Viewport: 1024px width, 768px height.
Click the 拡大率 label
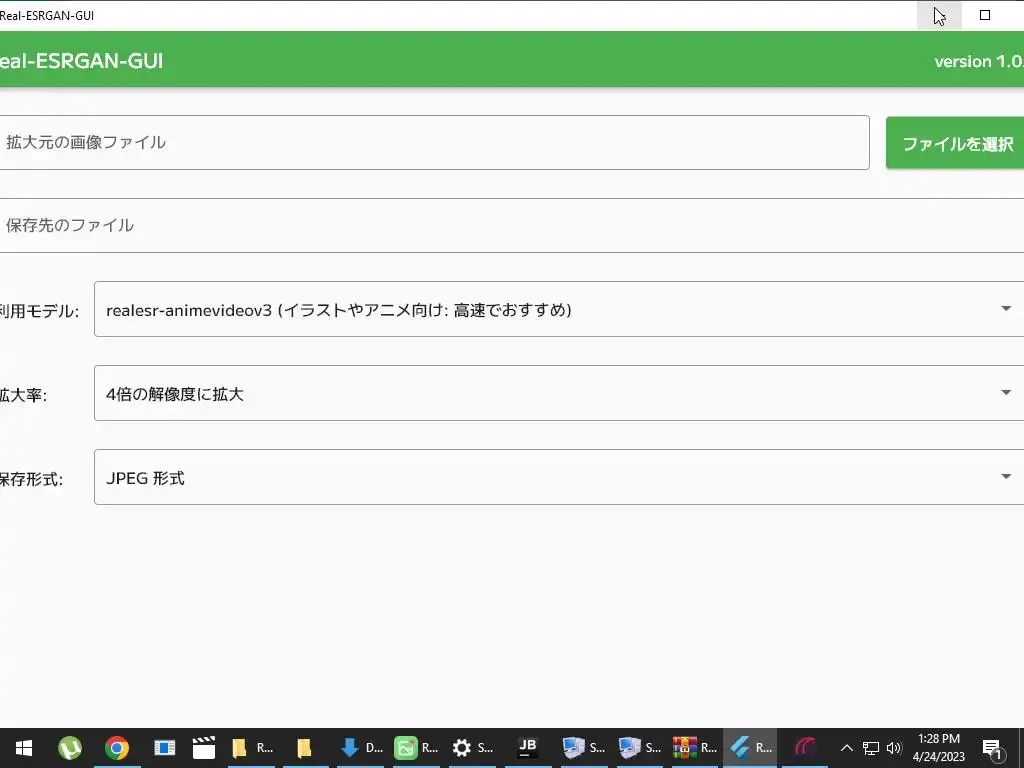(x=24, y=395)
